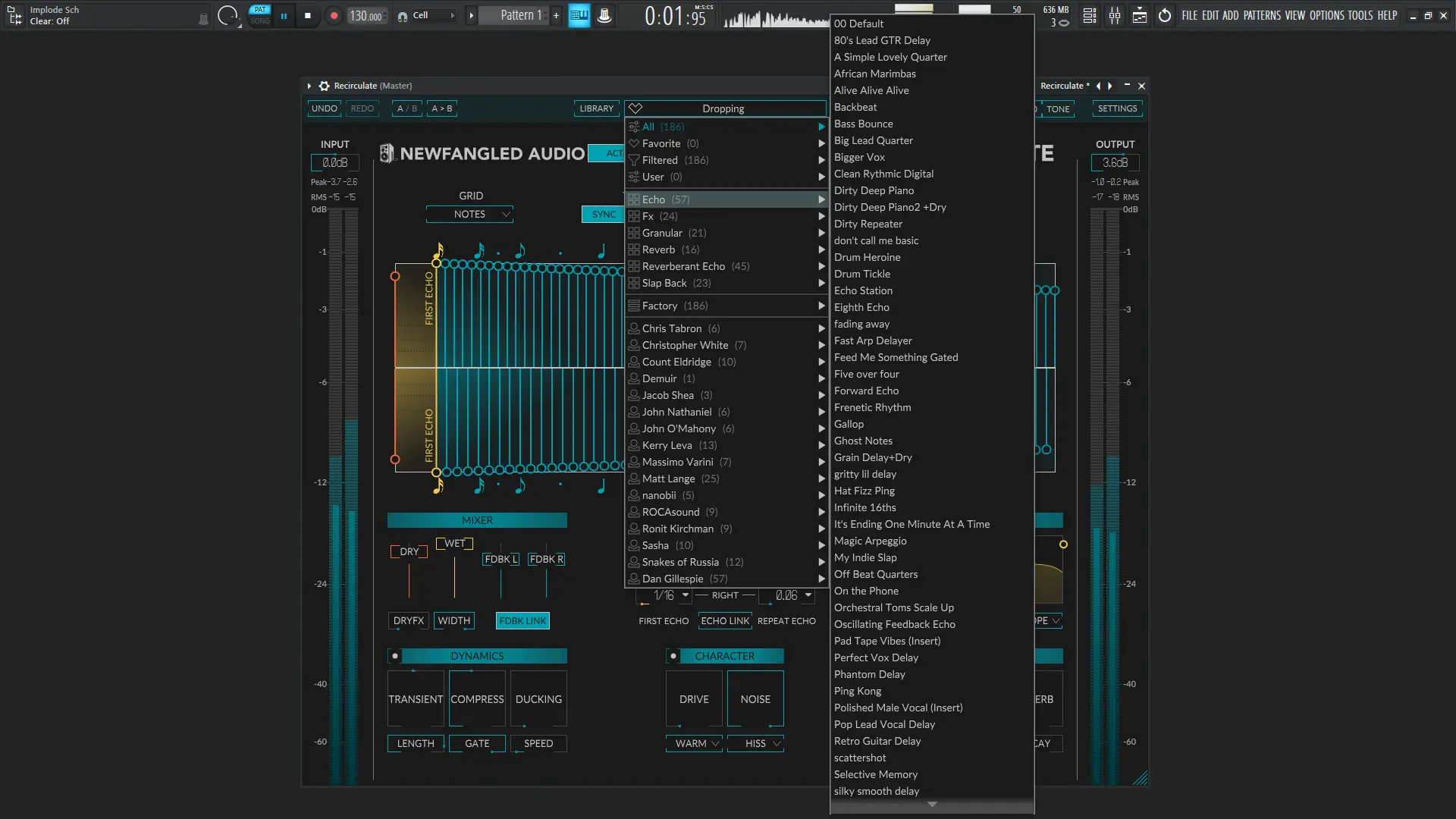Open the HISS noise type dropdown
Screen dimensions: 1456x819
tap(755, 743)
